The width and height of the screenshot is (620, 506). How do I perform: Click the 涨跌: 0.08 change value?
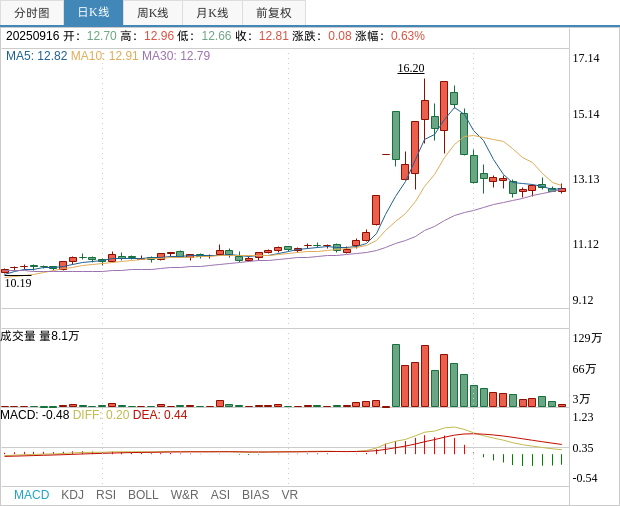322,36
